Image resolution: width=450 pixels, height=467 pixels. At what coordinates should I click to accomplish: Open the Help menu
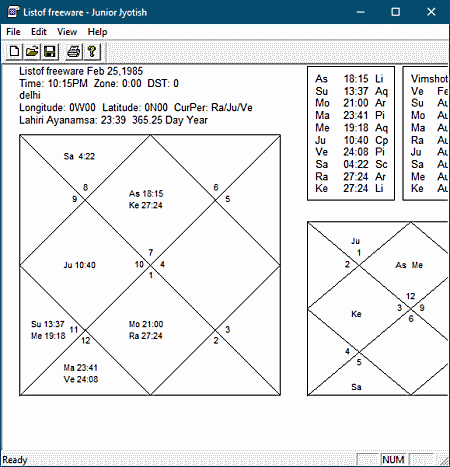click(97, 32)
